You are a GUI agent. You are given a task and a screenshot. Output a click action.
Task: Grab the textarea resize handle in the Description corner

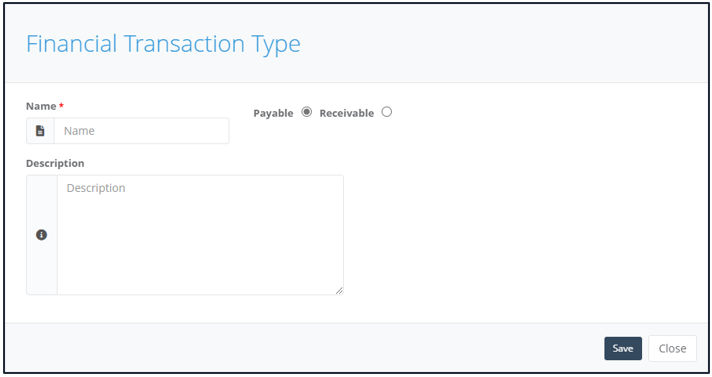(x=339, y=291)
